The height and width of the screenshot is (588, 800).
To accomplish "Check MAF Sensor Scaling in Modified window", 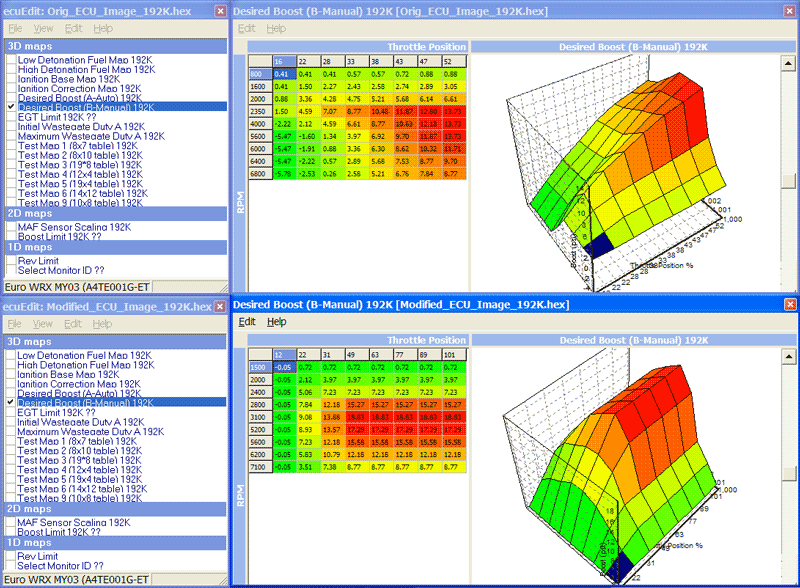I will tap(11, 523).
